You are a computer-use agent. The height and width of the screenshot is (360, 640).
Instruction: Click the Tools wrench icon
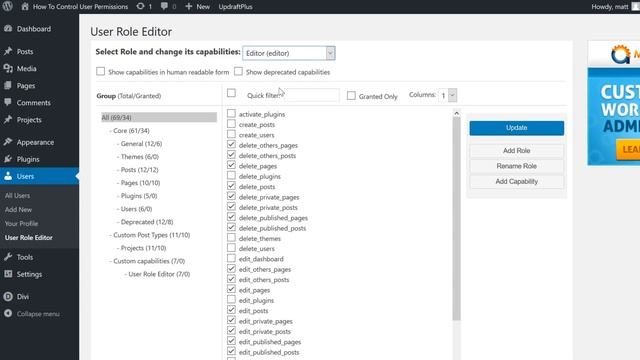coord(8,257)
